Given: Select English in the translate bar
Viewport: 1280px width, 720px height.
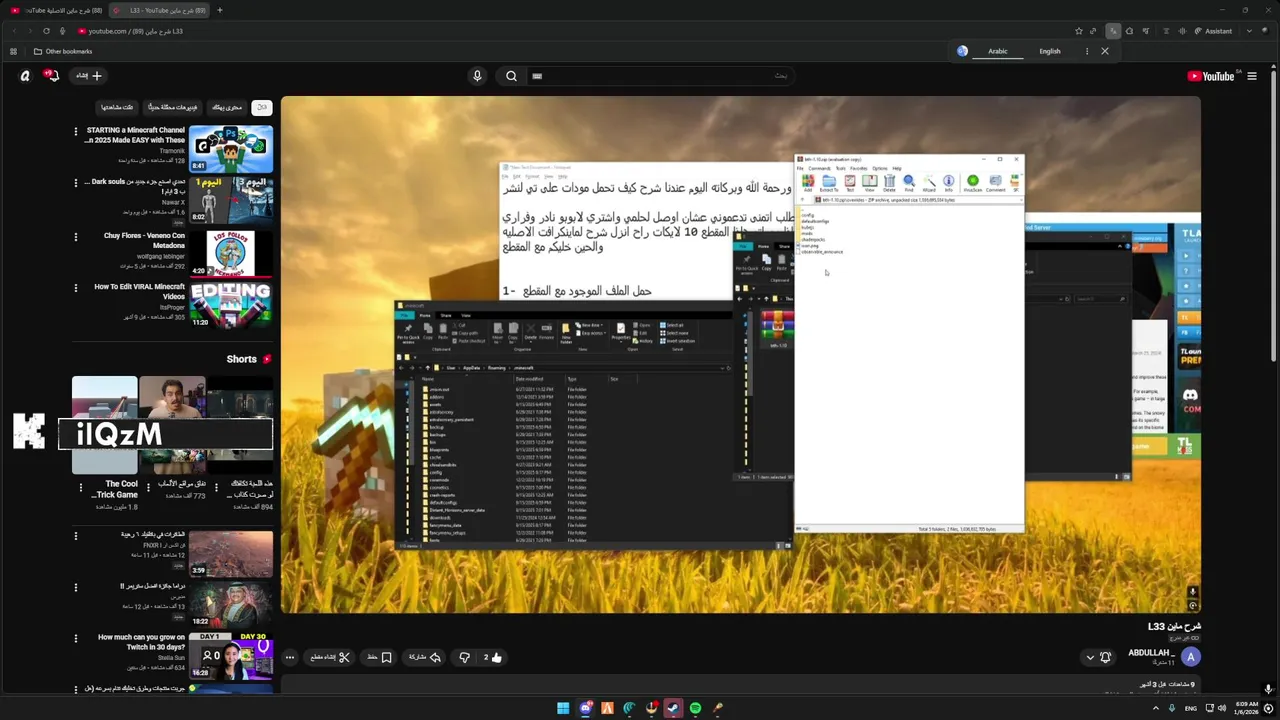Looking at the screenshot, I should (1050, 51).
